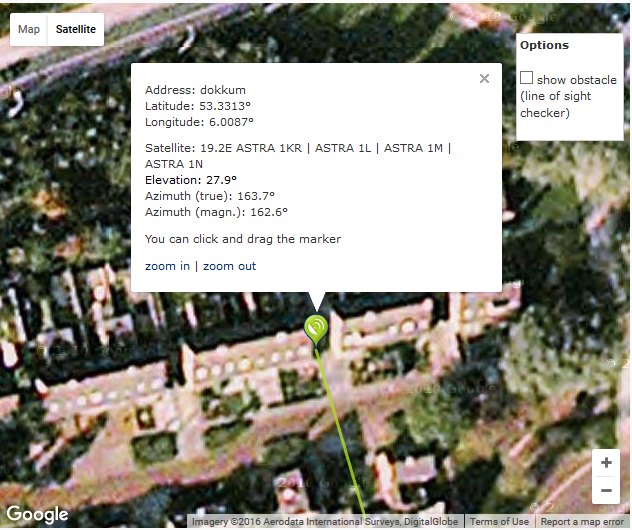Click the Azimuth (true) 163.7° value
The width and height of the screenshot is (632, 530).
[210, 196]
